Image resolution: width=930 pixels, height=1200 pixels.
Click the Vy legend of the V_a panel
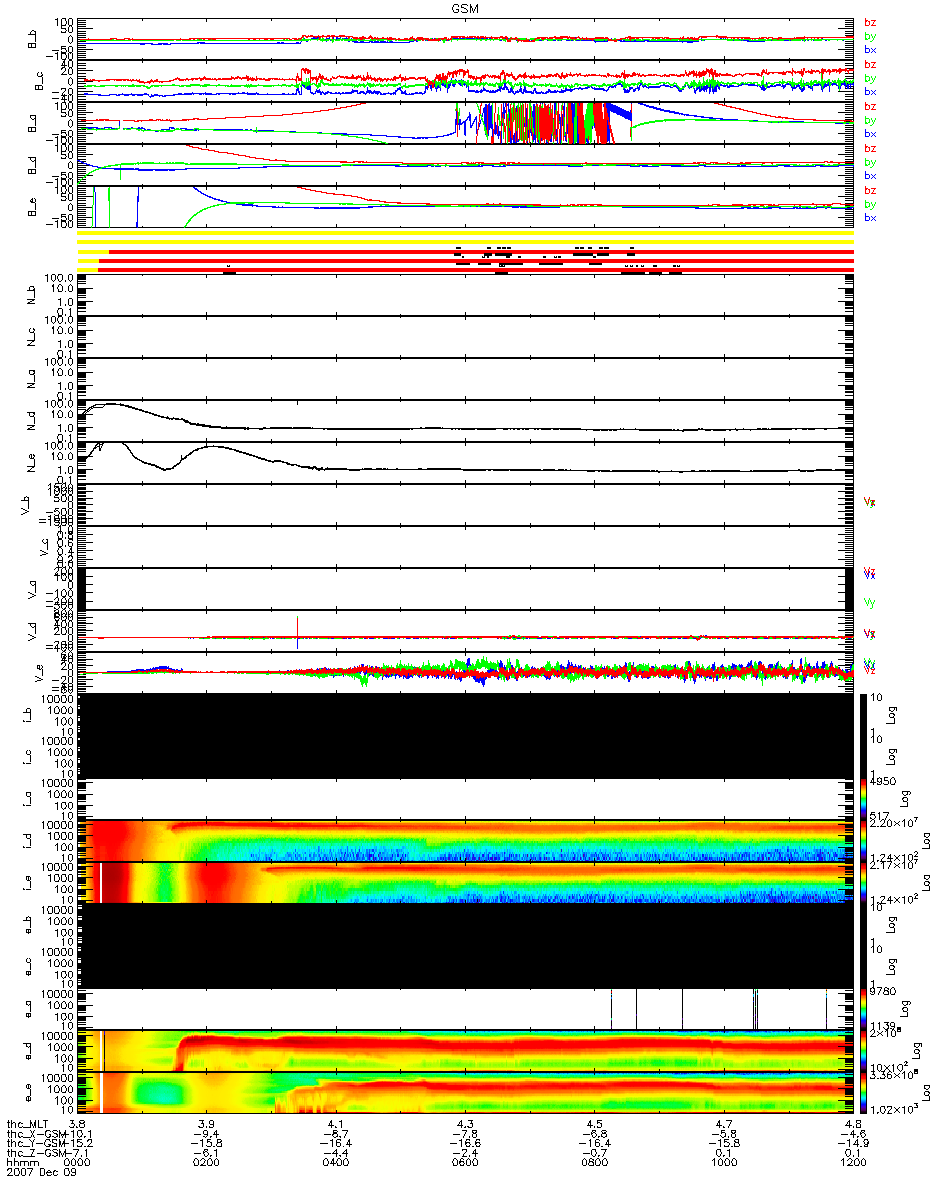click(x=870, y=602)
